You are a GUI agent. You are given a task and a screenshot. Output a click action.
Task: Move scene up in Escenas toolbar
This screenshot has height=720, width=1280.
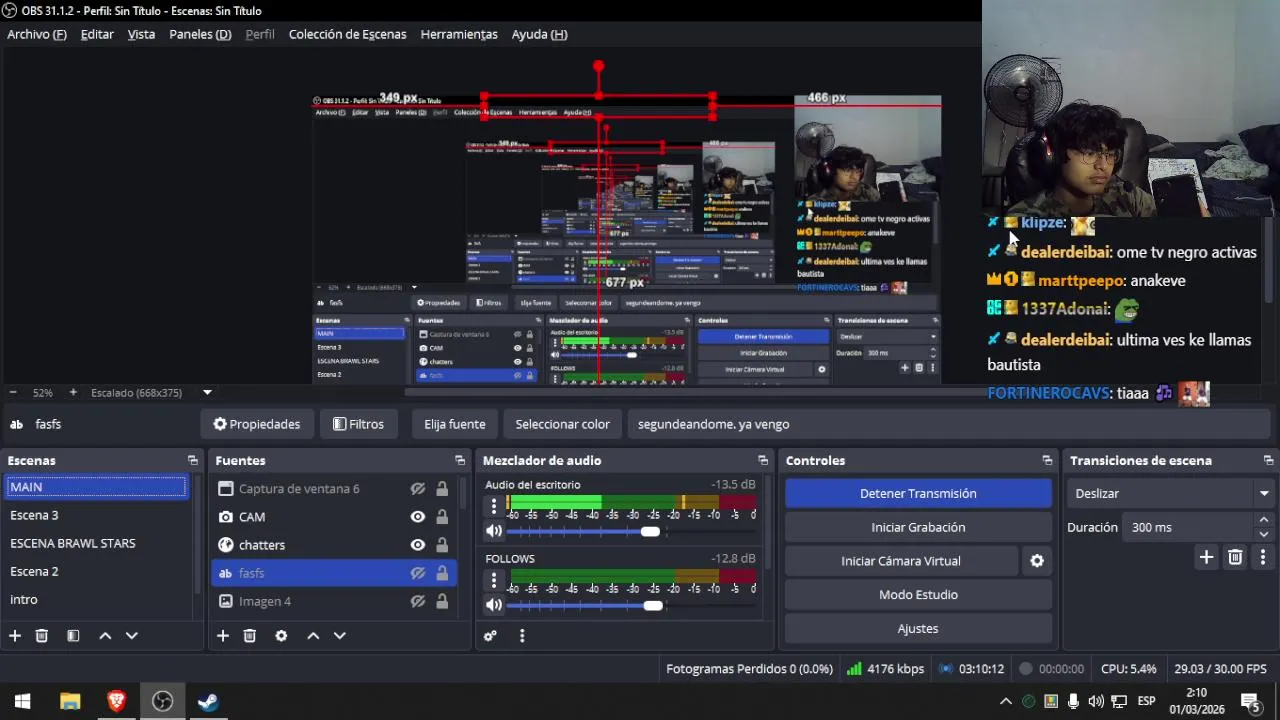[105, 636]
